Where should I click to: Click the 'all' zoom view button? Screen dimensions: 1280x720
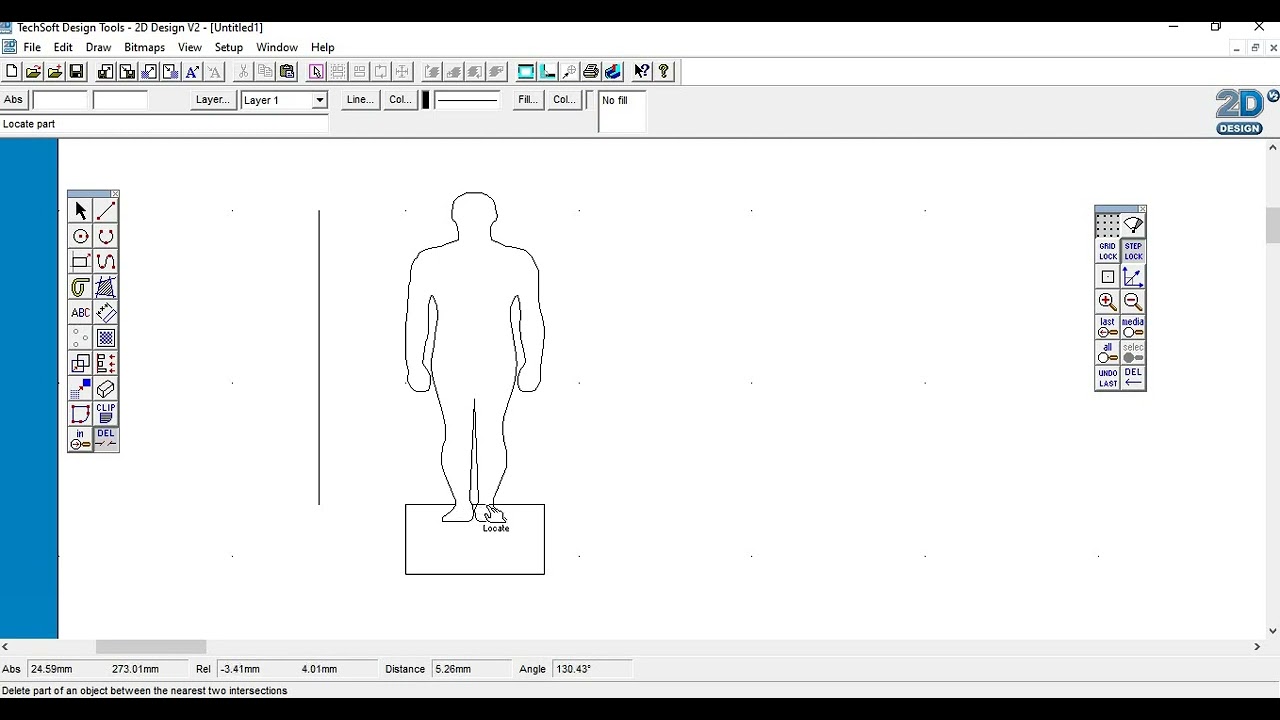1108,353
